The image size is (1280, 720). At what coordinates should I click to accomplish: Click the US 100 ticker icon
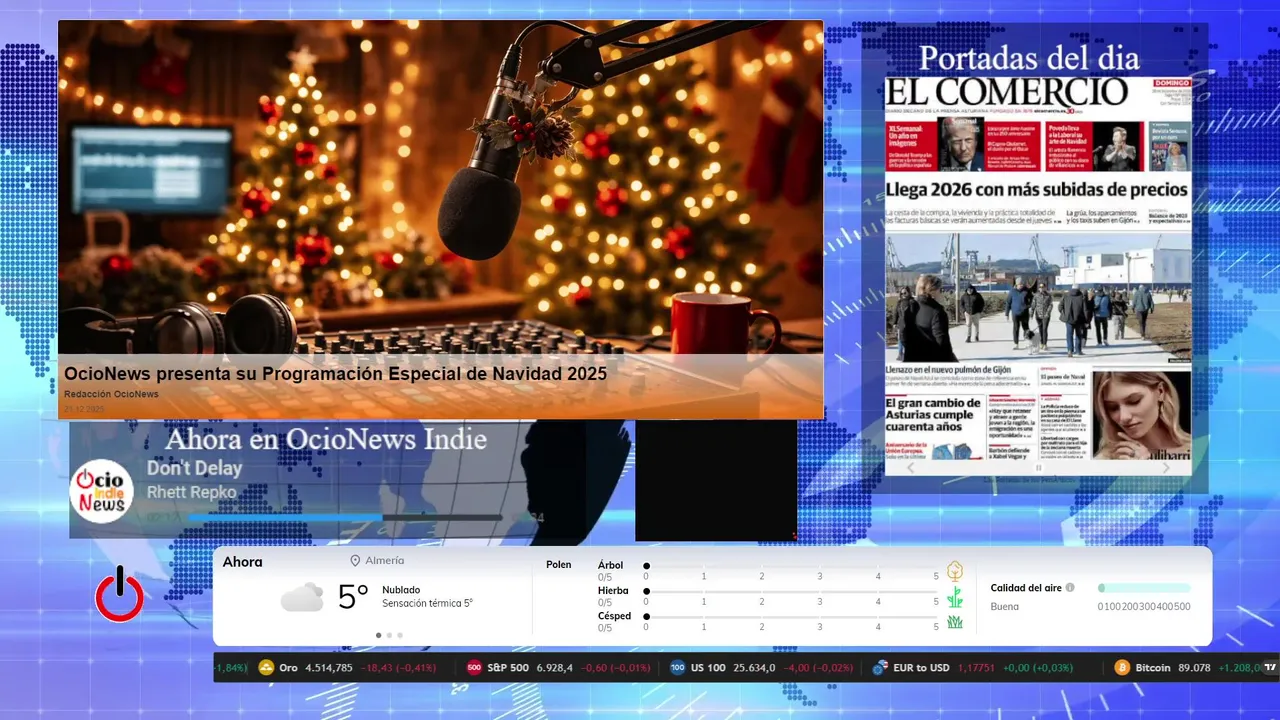(x=678, y=668)
